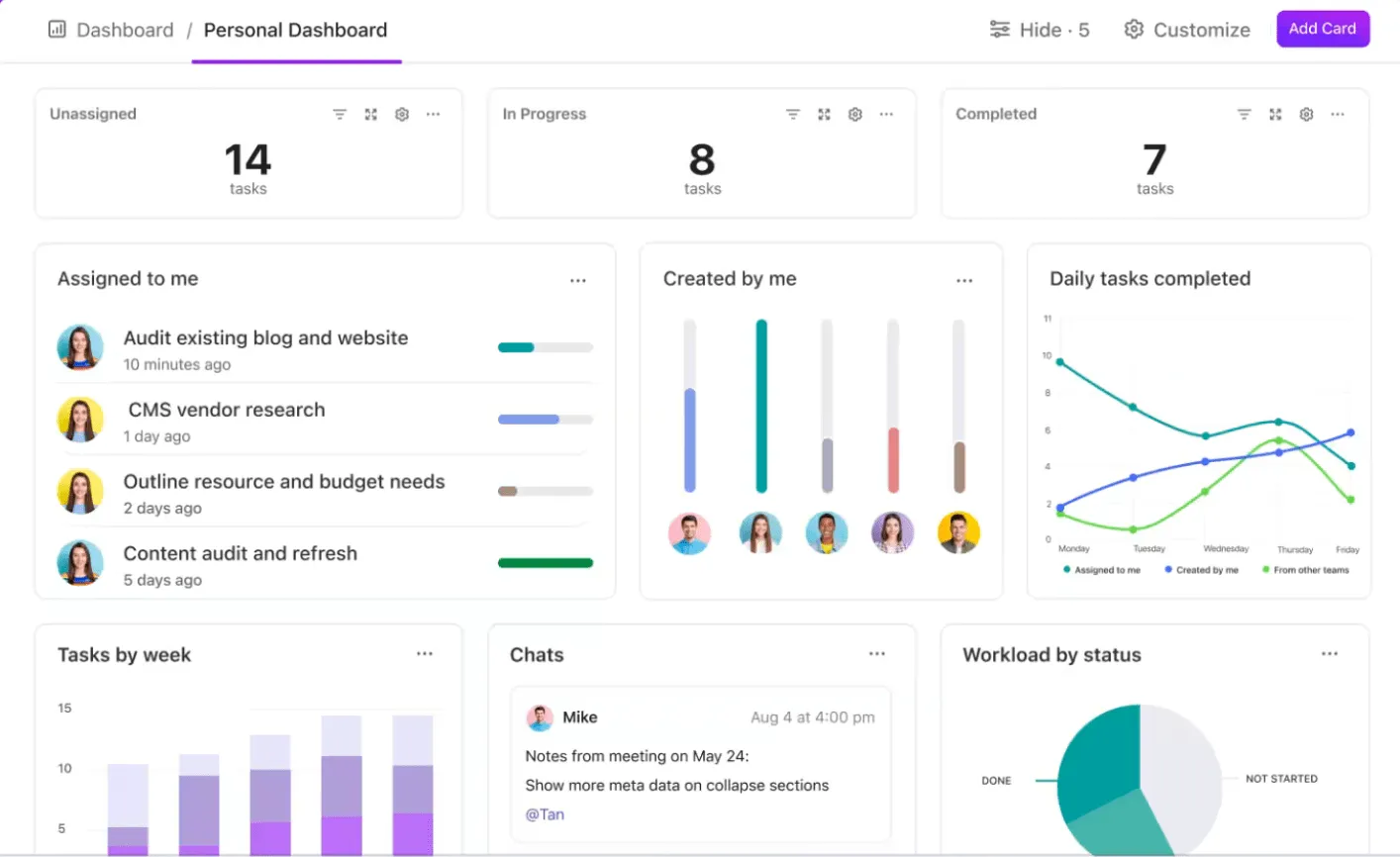Click the Customize gear icon

(x=1134, y=30)
